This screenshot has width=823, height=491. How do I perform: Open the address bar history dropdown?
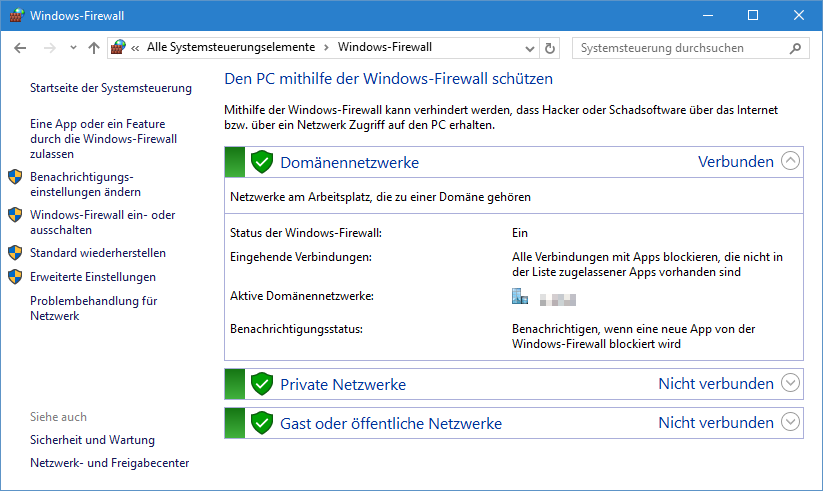tap(530, 49)
